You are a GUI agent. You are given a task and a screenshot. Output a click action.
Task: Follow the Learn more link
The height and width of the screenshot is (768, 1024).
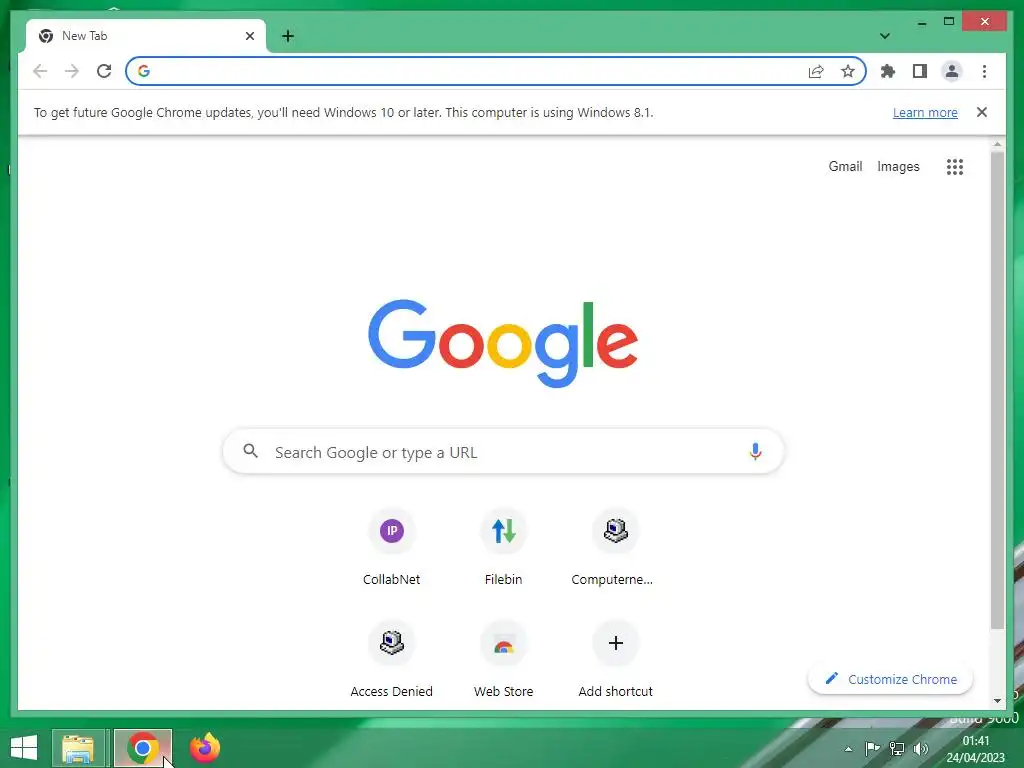point(925,112)
